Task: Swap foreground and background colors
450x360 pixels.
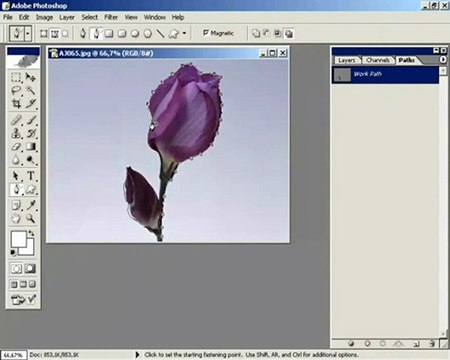Action: (x=32, y=233)
